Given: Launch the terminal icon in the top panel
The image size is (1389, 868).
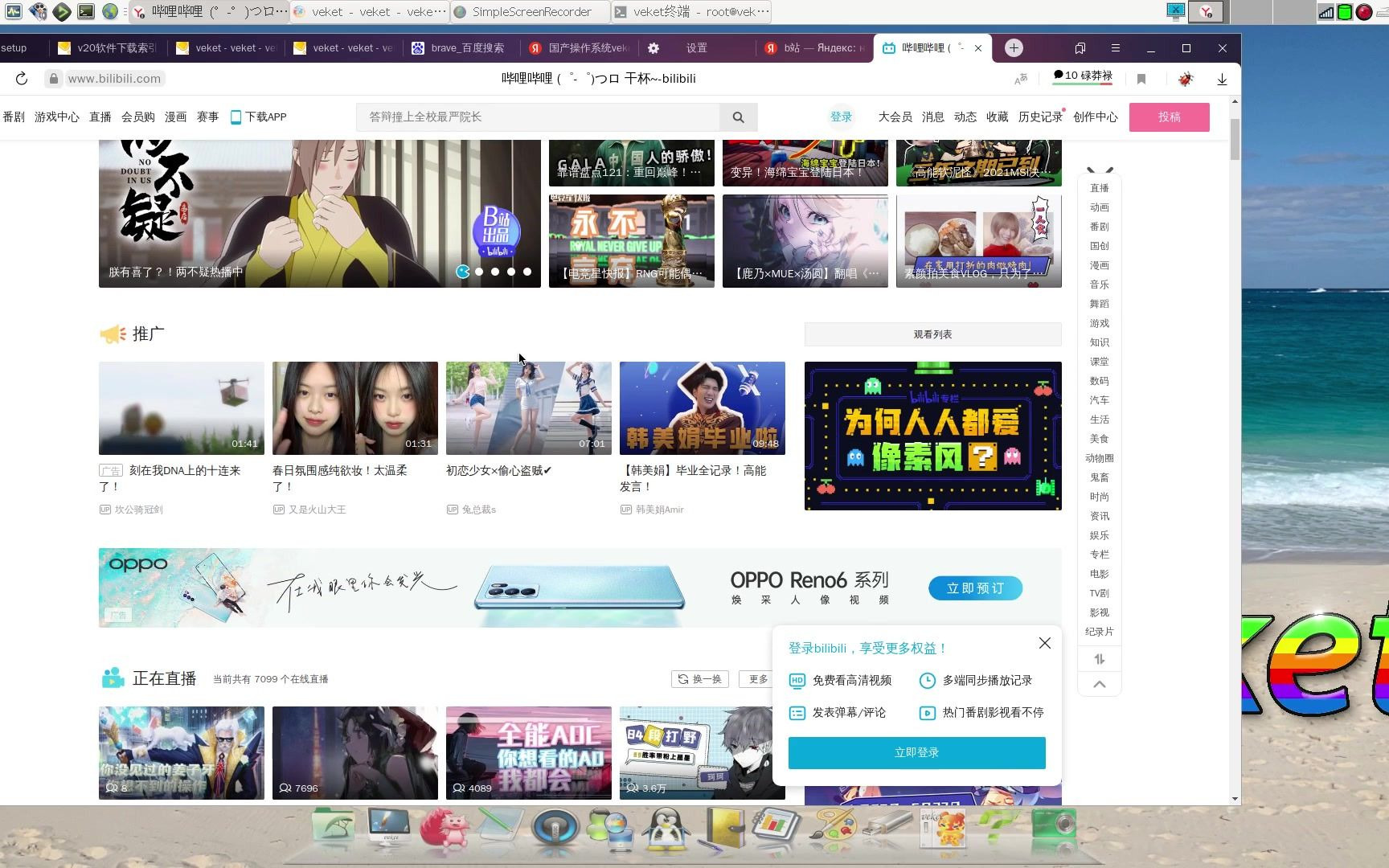Looking at the screenshot, I should pyautogui.click(x=86, y=12).
